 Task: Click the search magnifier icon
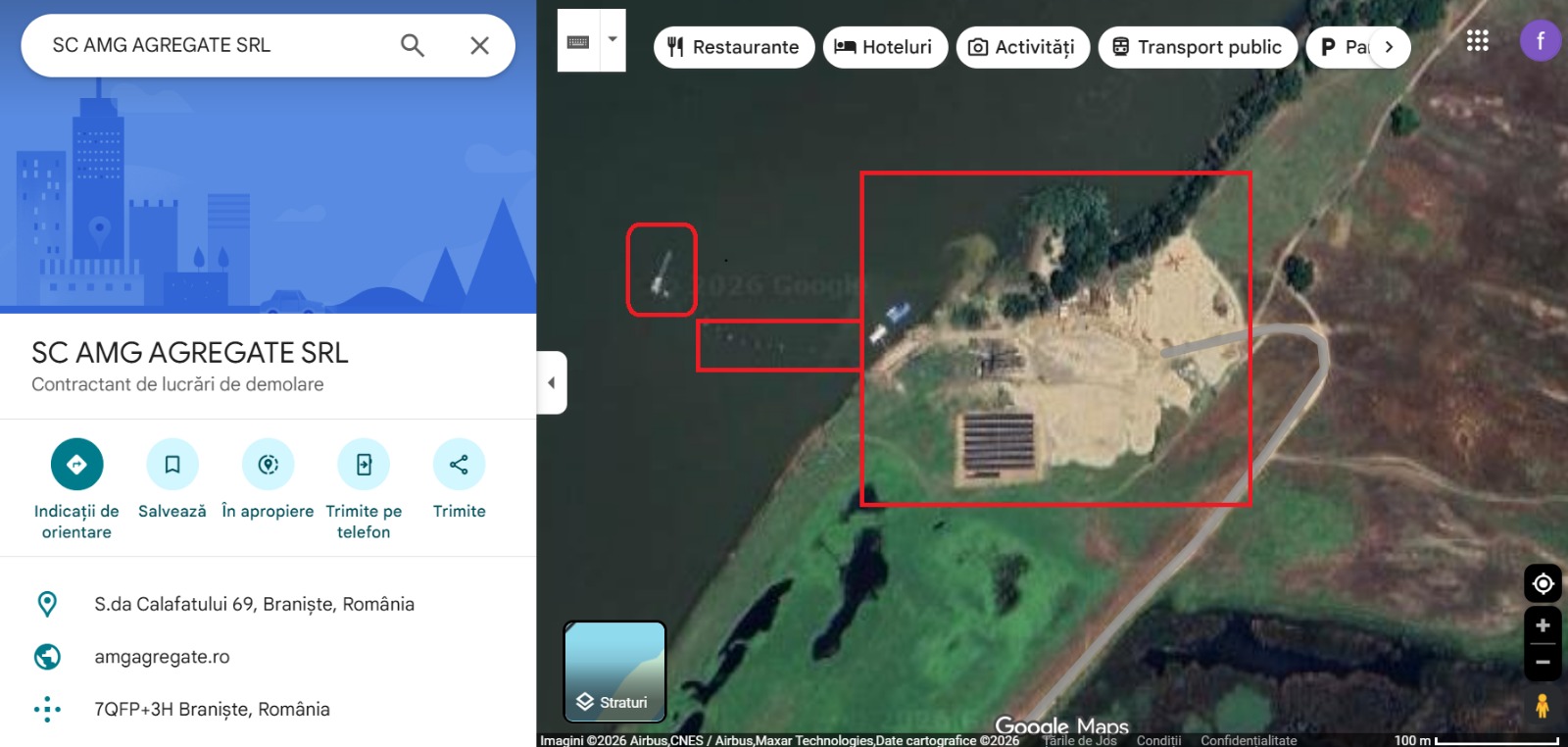click(x=413, y=45)
